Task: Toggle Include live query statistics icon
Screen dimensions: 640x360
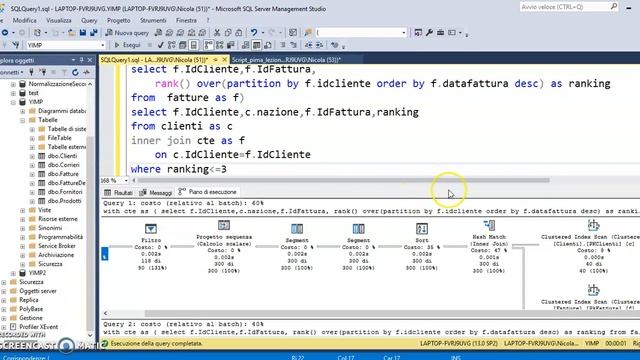Action: tap(220, 45)
